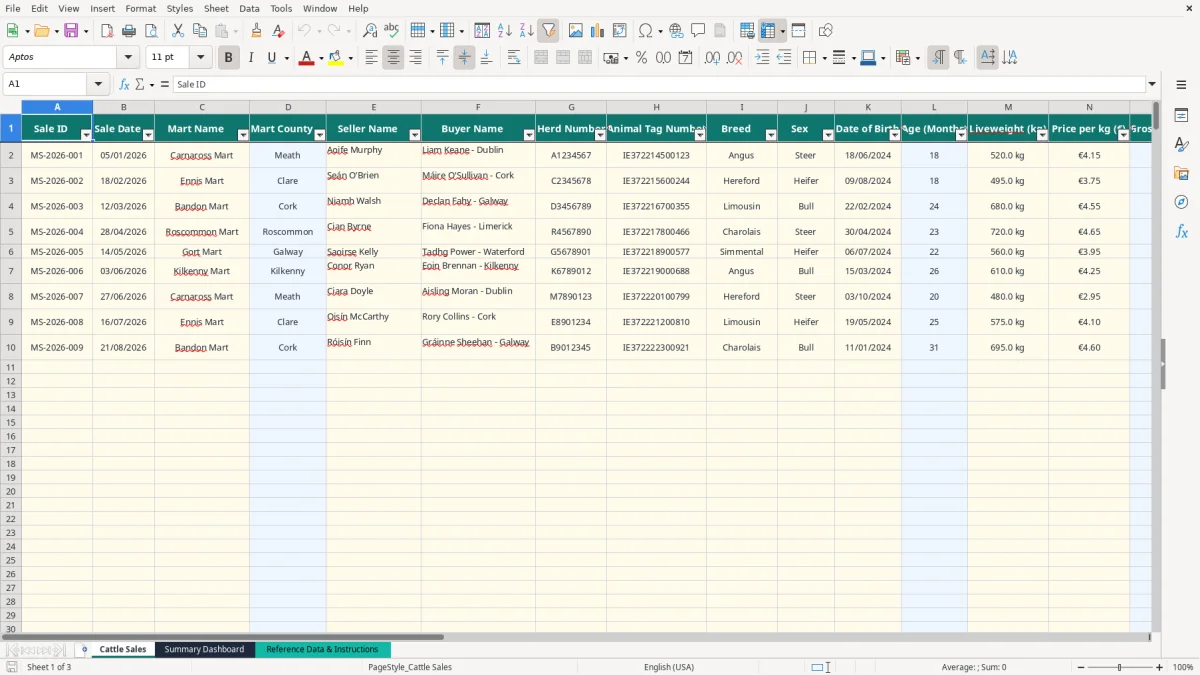The height and width of the screenshot is (675, 1200).
Task: Insert Hyperlink via globe icon
Action: pos(676,31)
